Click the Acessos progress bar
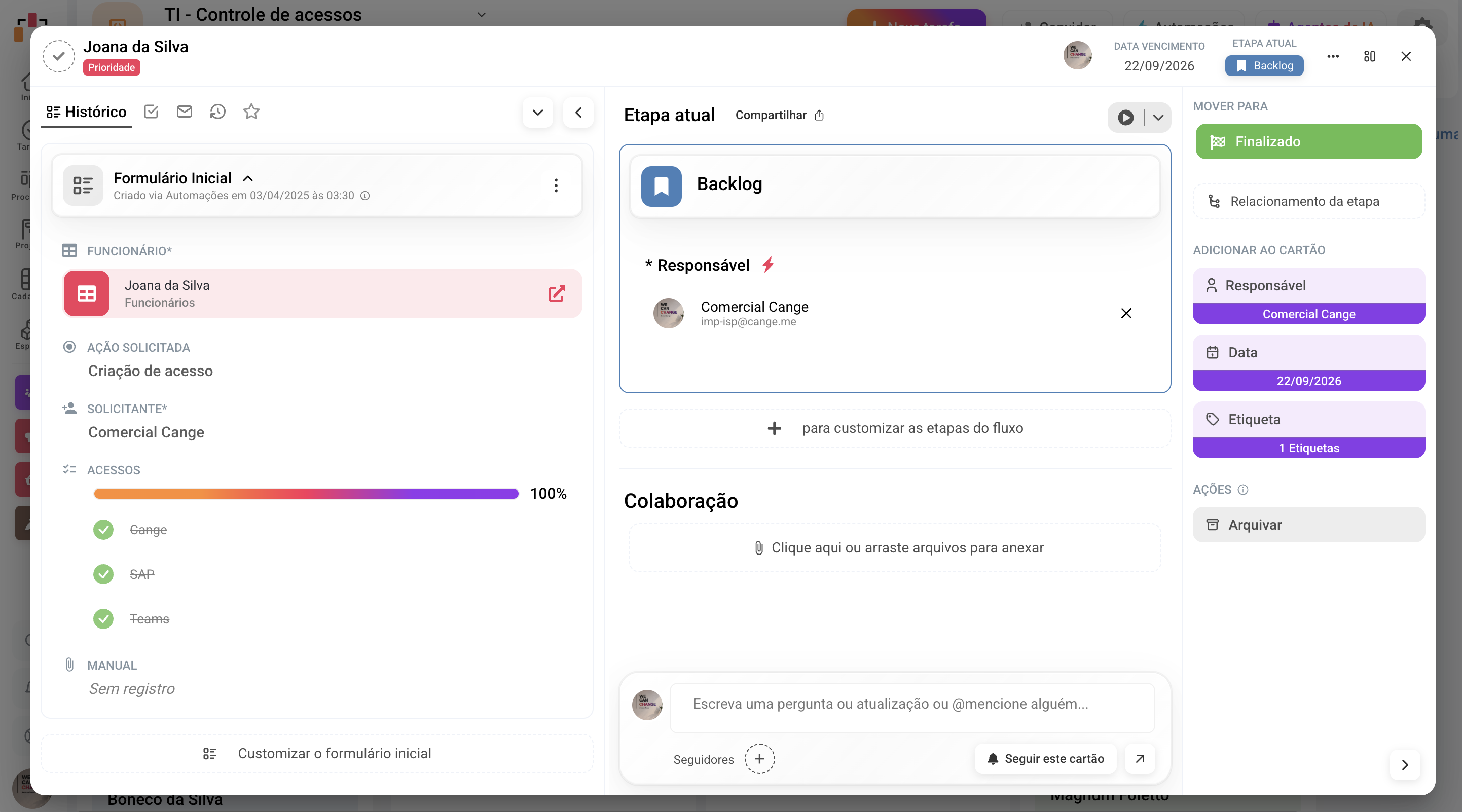The height and width of the screenshot is (812, 1462). tap(306, 494)
